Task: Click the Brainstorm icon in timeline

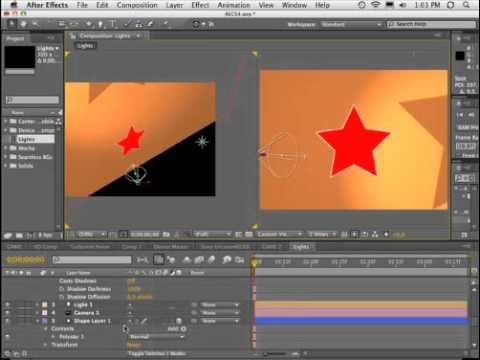Action: [227, 260]
